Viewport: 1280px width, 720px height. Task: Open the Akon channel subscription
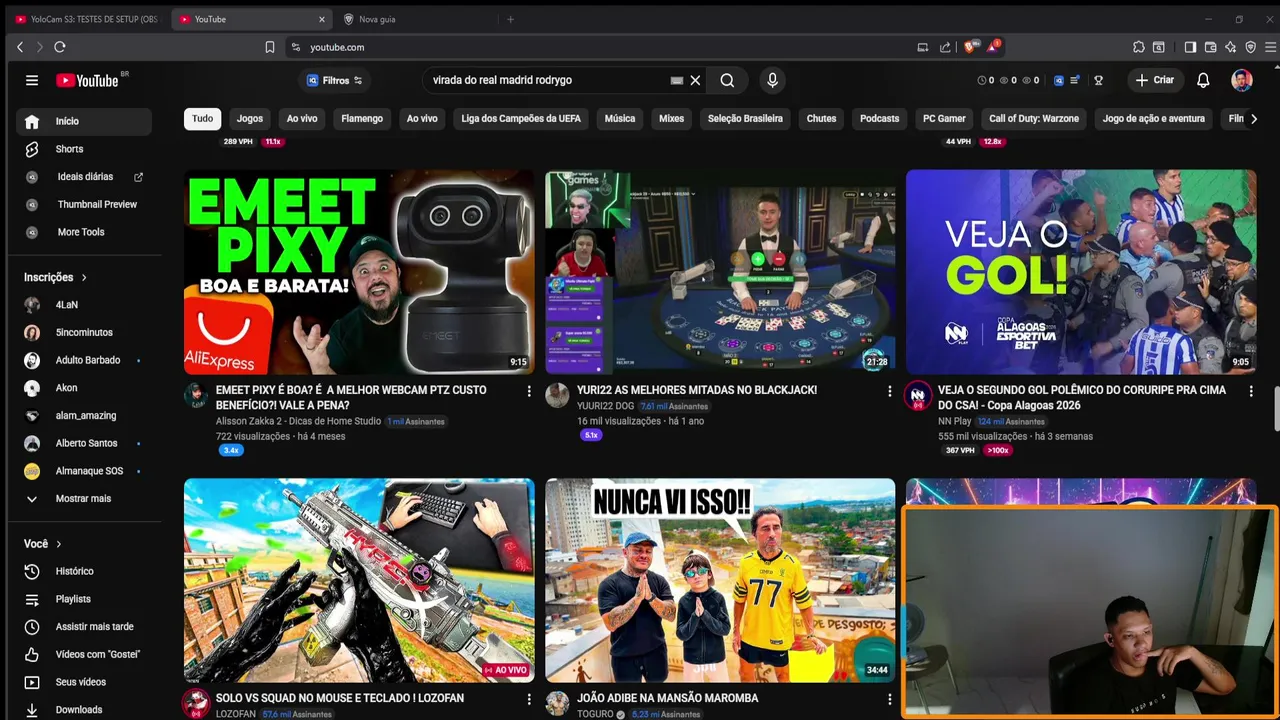click(84, 388)
